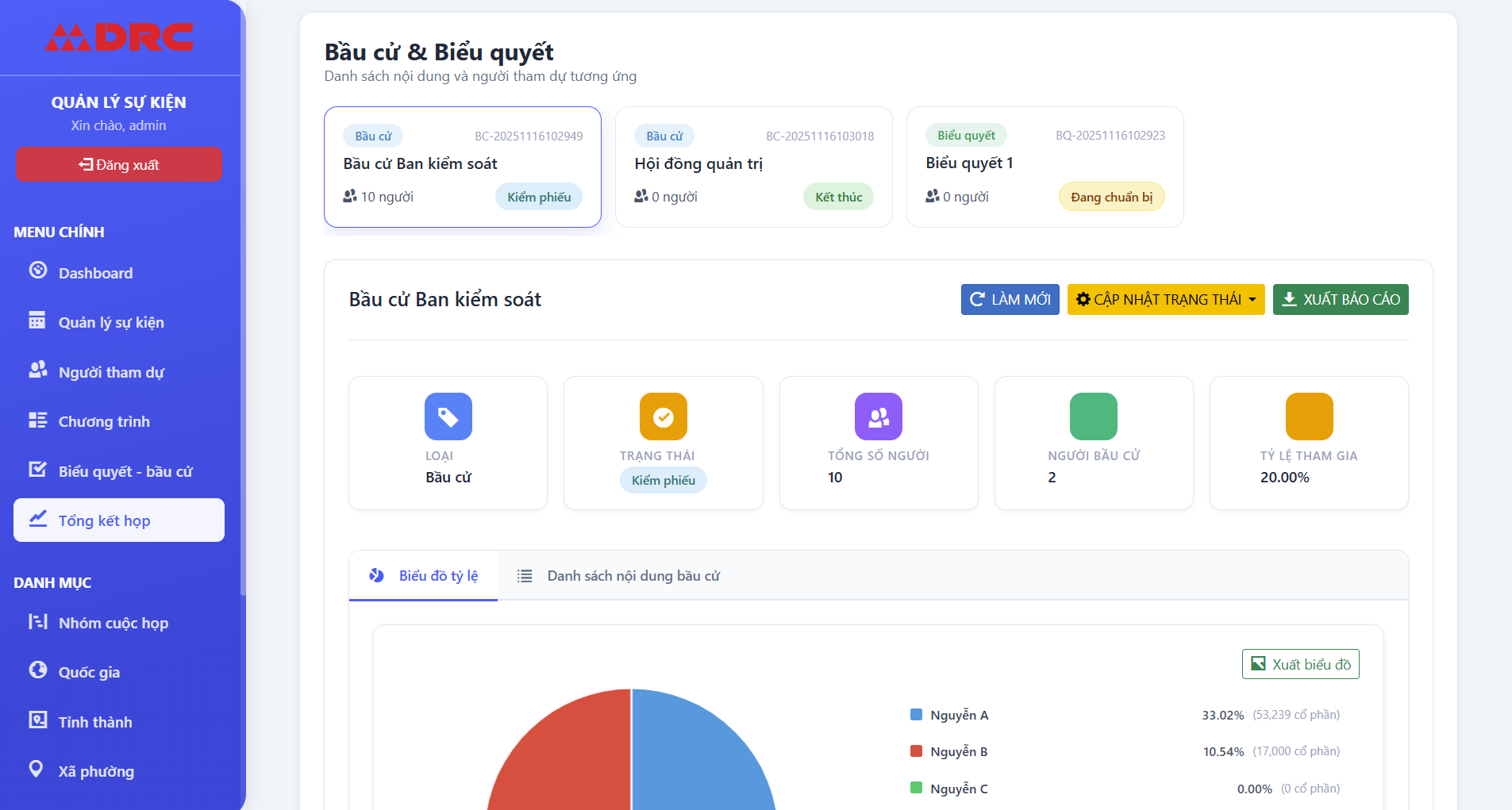The width and height of the screenshot is (1512, 810).
Task: Click the Xuất báo cáo button
Action: pos(1340,300)
